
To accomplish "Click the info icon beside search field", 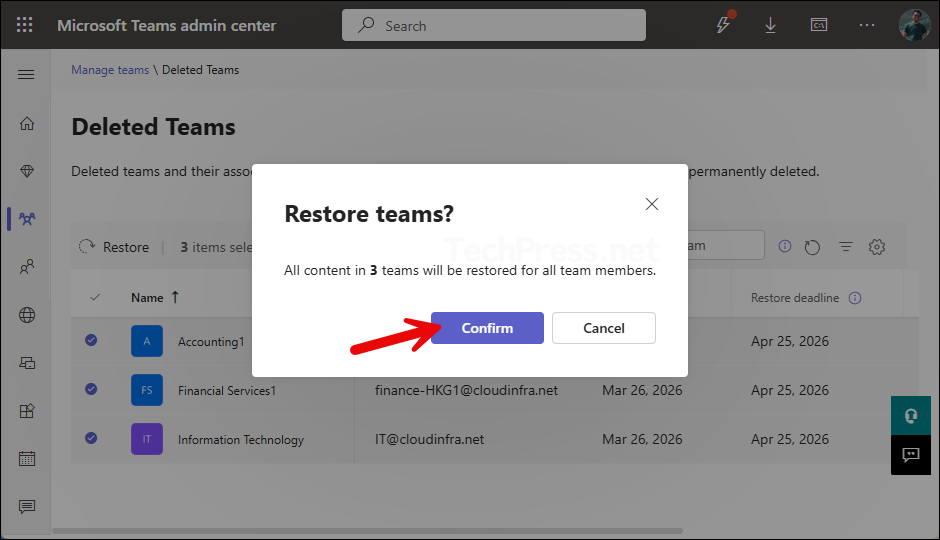I will click(785, 246).
